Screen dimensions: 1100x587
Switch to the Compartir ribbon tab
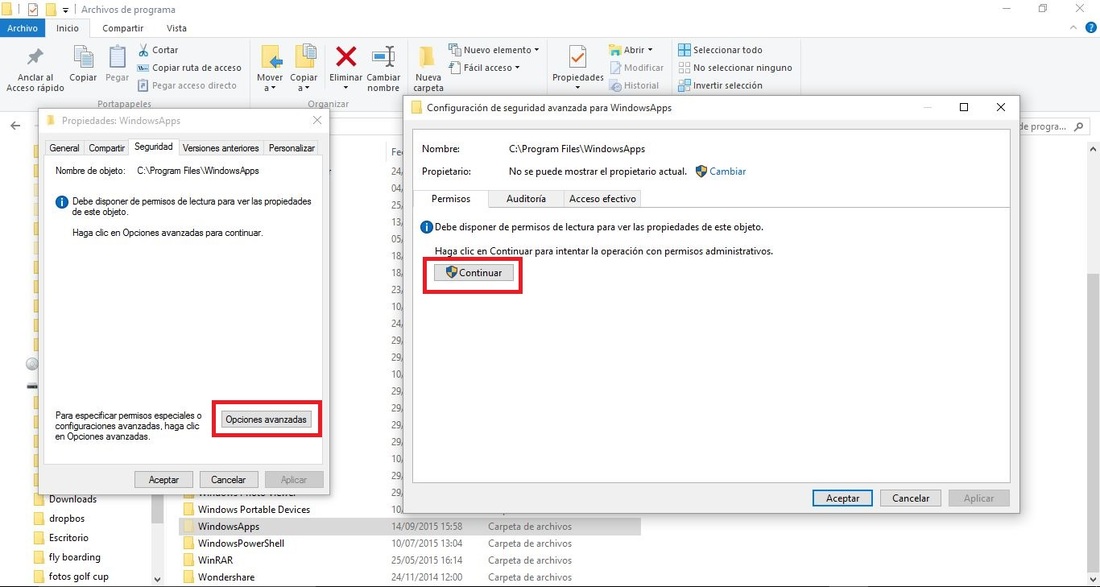pyautogui.click(x=123, y=28)
